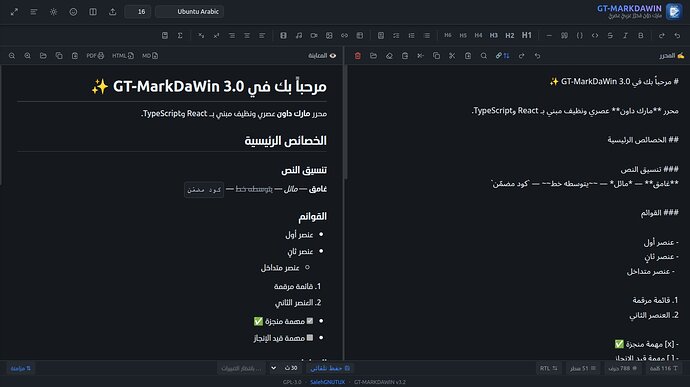
Task: Insert math formula sigma icon
Action: tap(180, 35)
